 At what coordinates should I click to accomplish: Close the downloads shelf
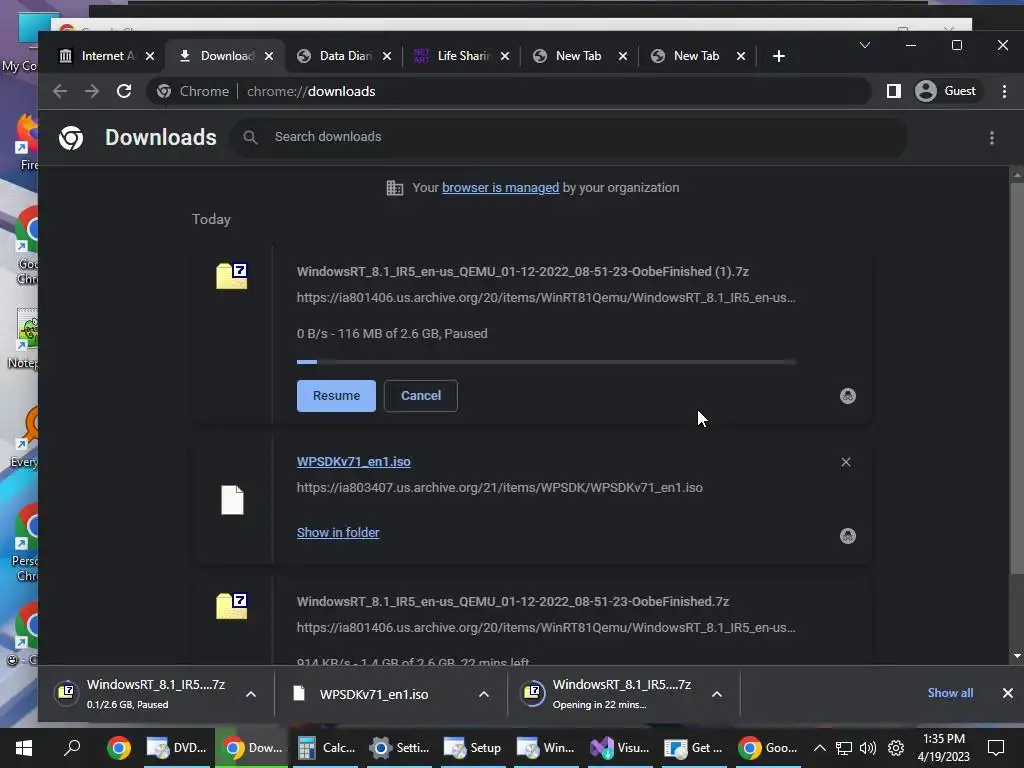pyautogui.click(x=1008, y=694)
